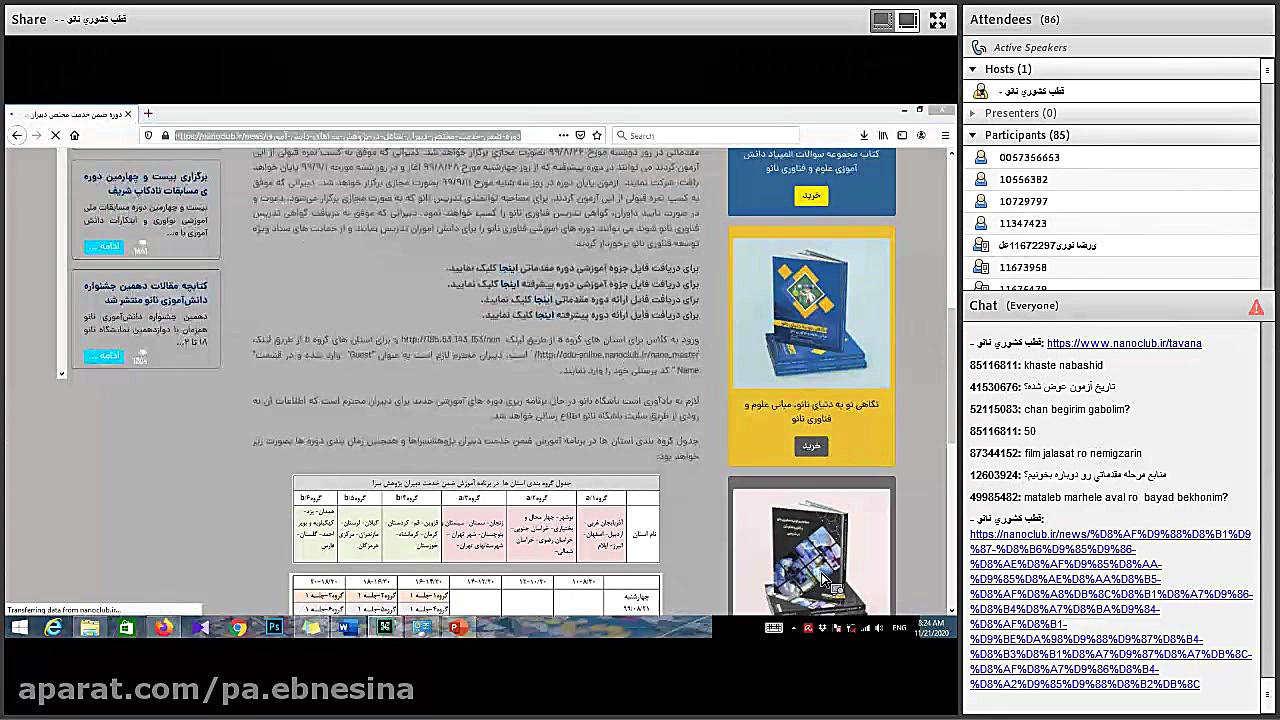Click the yellow buy button under the blue book
The width and height of the screenshot is (1280, 720).
tap(811, 446)
